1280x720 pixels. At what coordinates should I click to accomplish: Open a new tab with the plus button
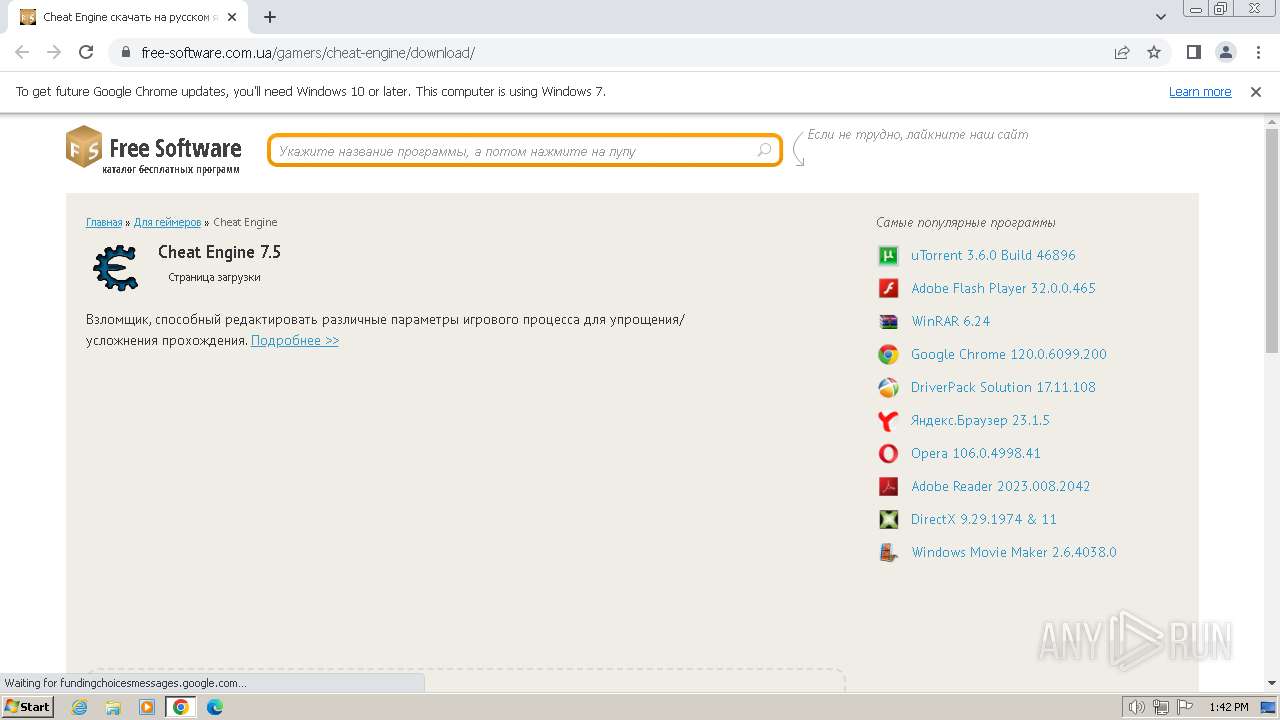(270, 17)
